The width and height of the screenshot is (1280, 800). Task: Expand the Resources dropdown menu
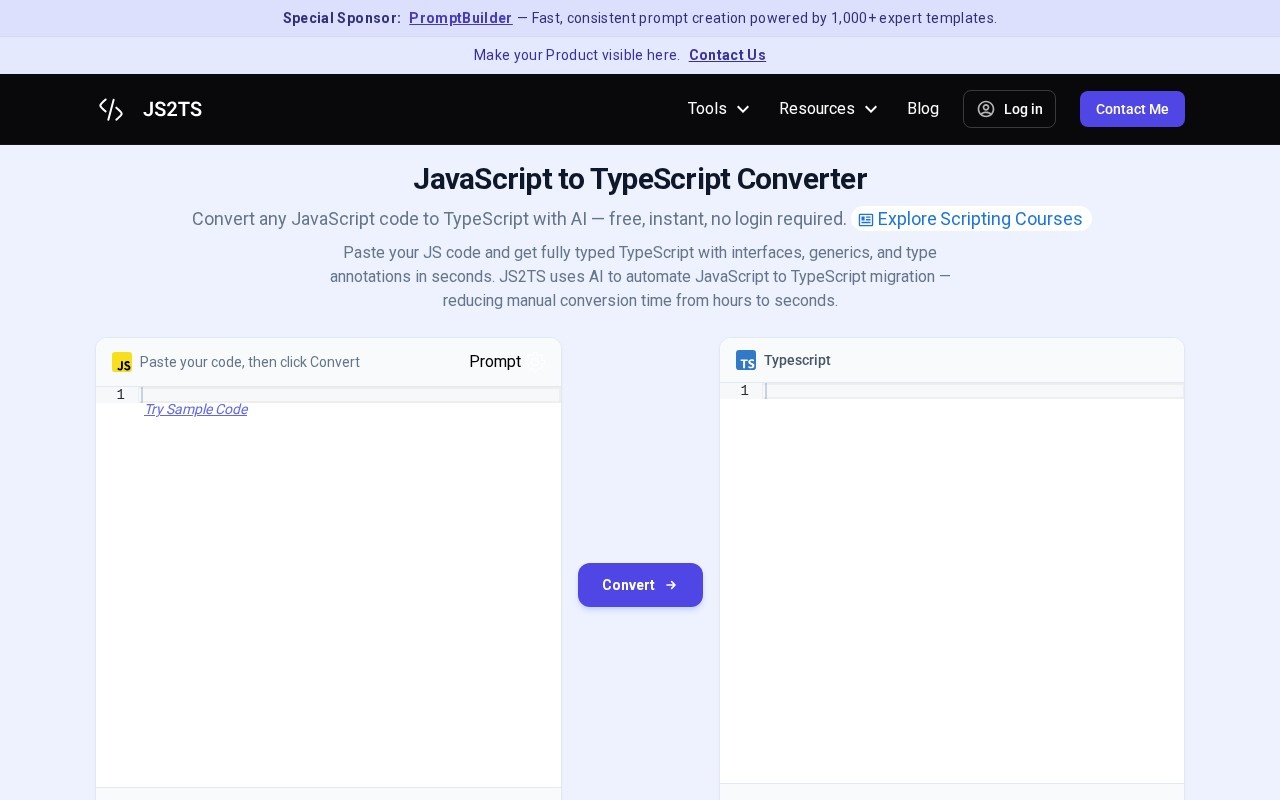[x=828, y=109]
